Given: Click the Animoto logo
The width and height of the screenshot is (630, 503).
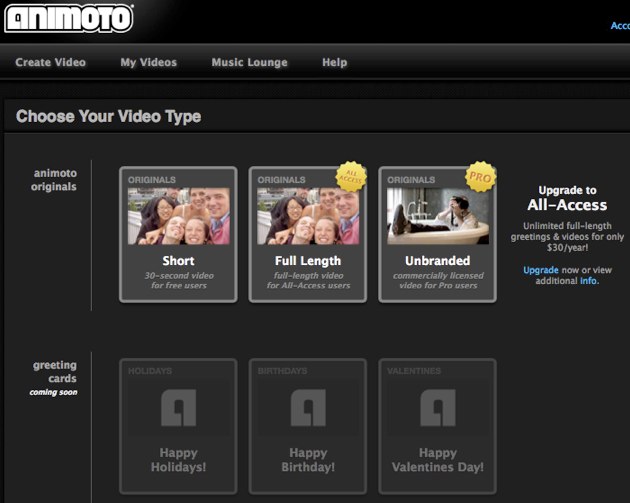Looking at the screenshot, I should [68, 18].
